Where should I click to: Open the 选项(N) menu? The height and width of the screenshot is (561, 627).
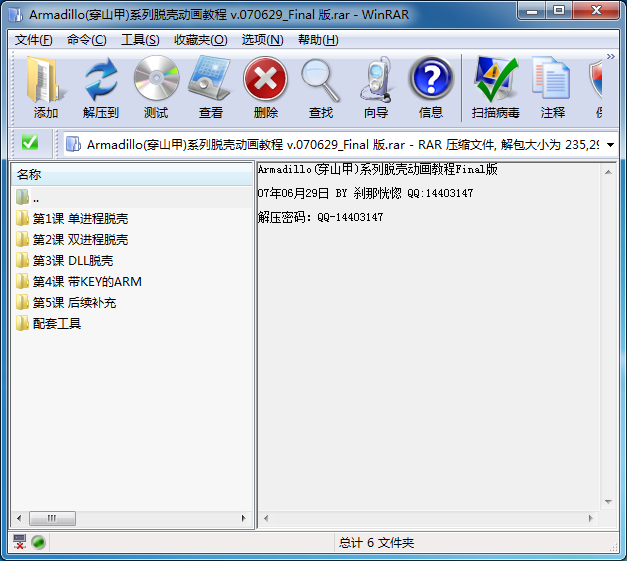[262, 40]
